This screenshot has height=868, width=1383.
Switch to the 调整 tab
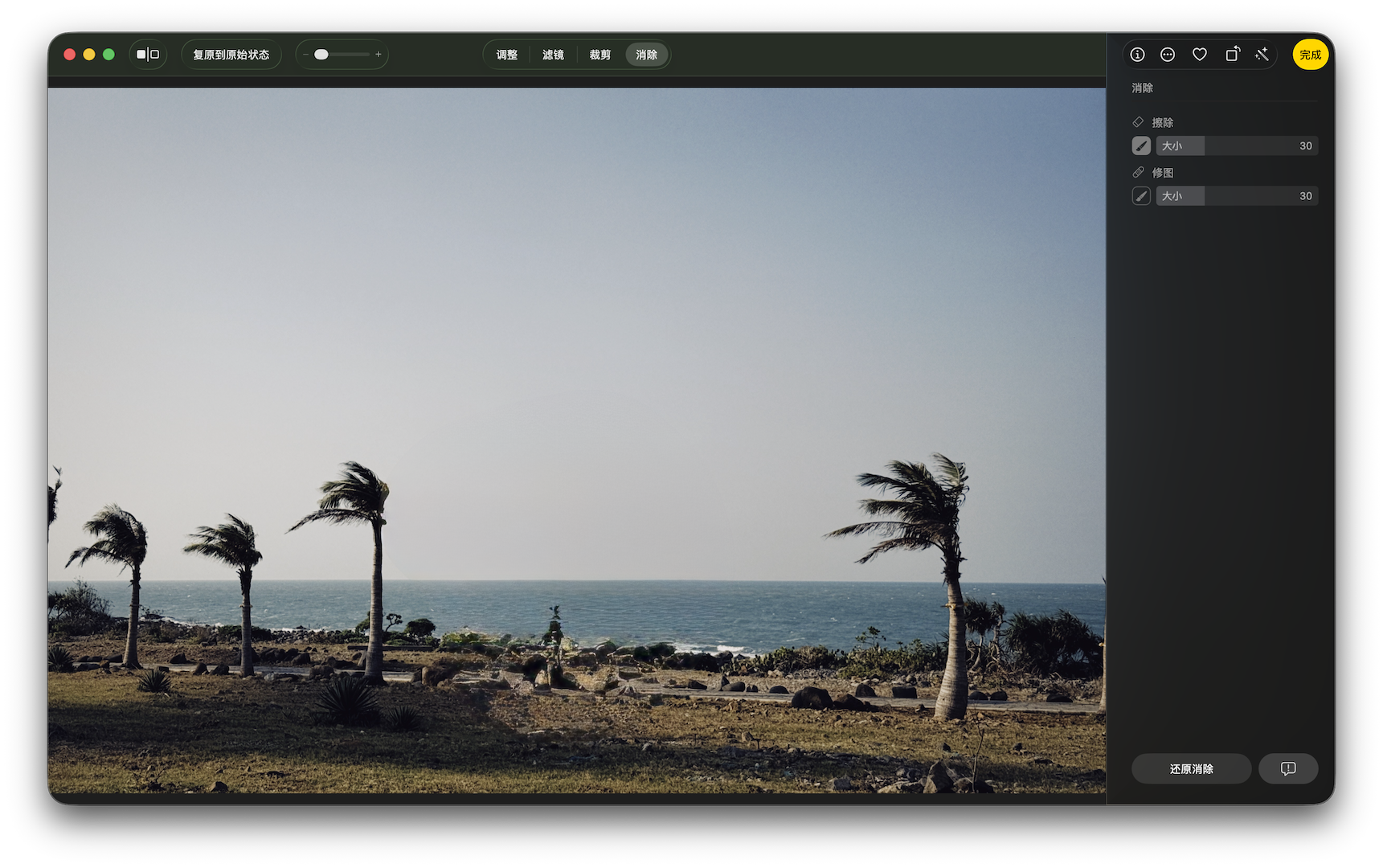click(x=507, y=55)
